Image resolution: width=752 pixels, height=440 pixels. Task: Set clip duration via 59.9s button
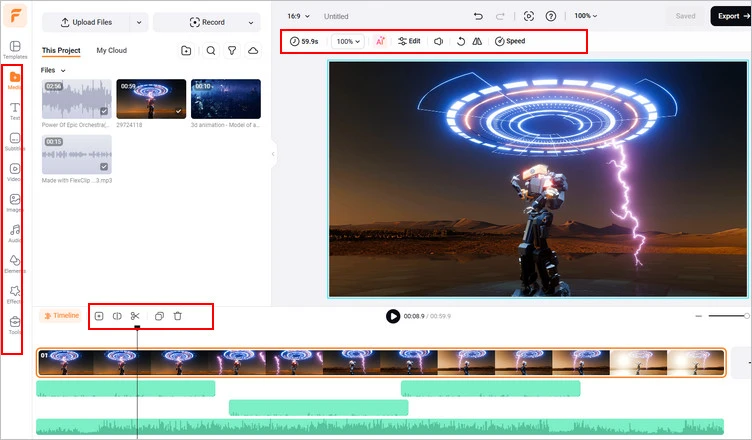(304, 41)
